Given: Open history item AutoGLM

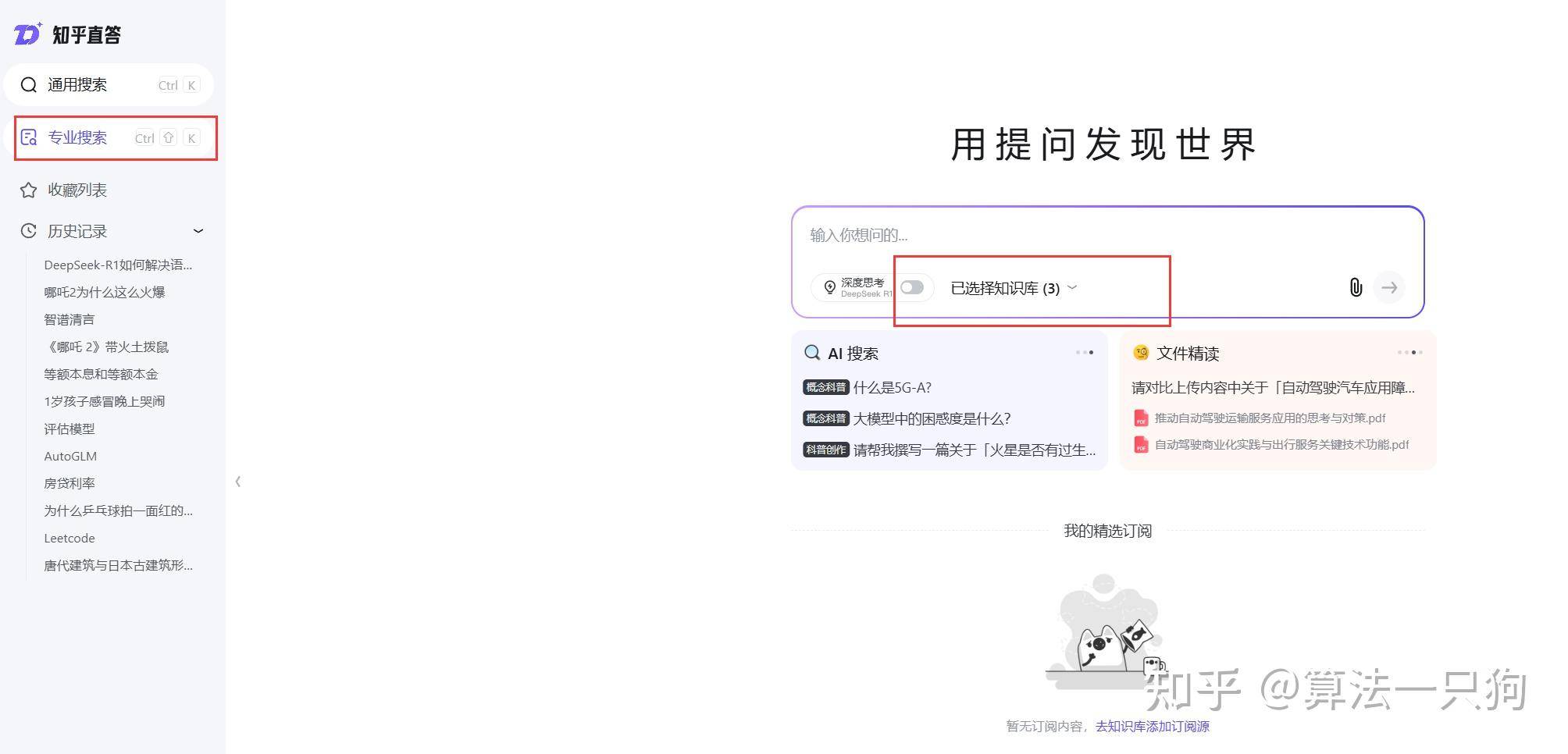Looking at the screenshot, I should 70,456.
